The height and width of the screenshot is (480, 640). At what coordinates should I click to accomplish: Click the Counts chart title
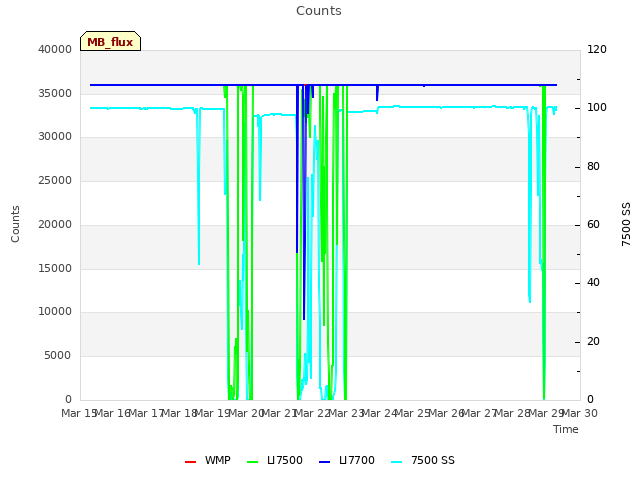pyautogui.click(x=319, y=11)
